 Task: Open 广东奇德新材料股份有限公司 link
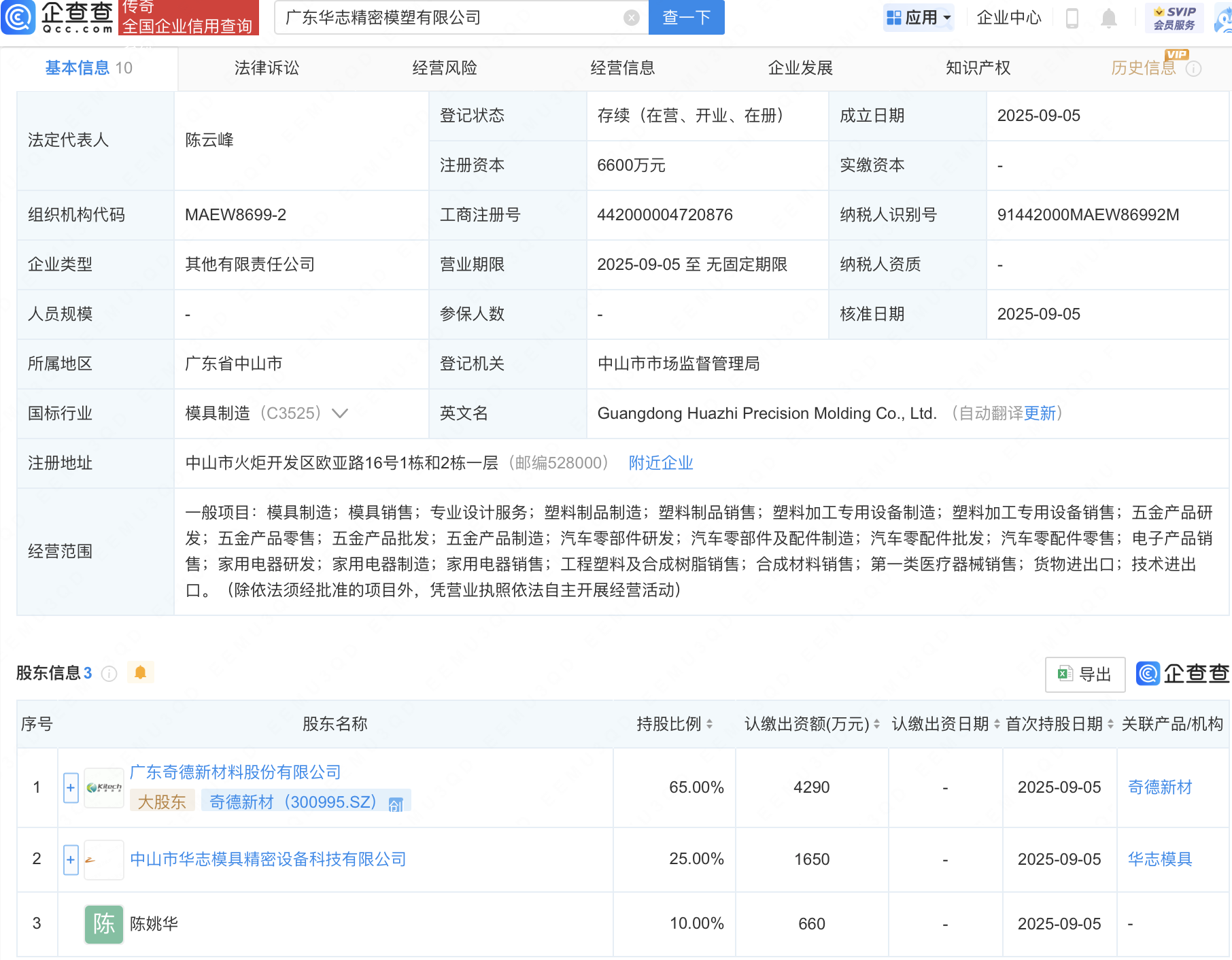[235, 772]
